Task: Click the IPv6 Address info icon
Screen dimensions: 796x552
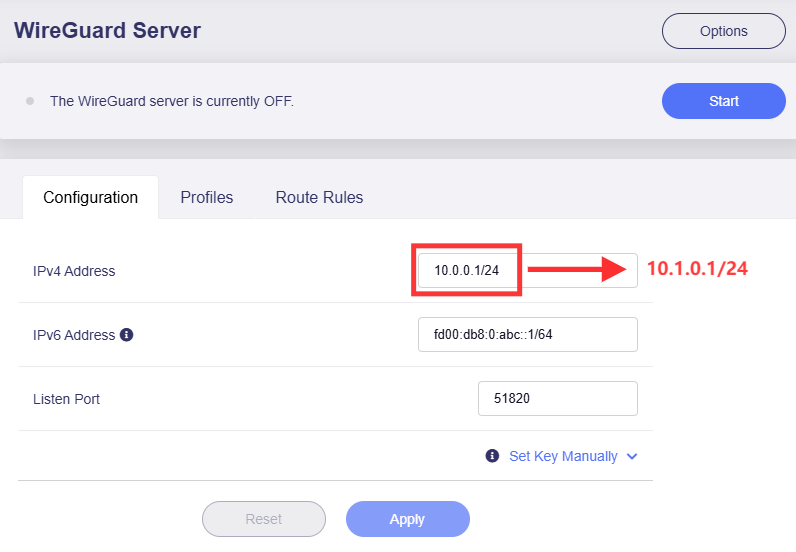Action: click(126, 335)
